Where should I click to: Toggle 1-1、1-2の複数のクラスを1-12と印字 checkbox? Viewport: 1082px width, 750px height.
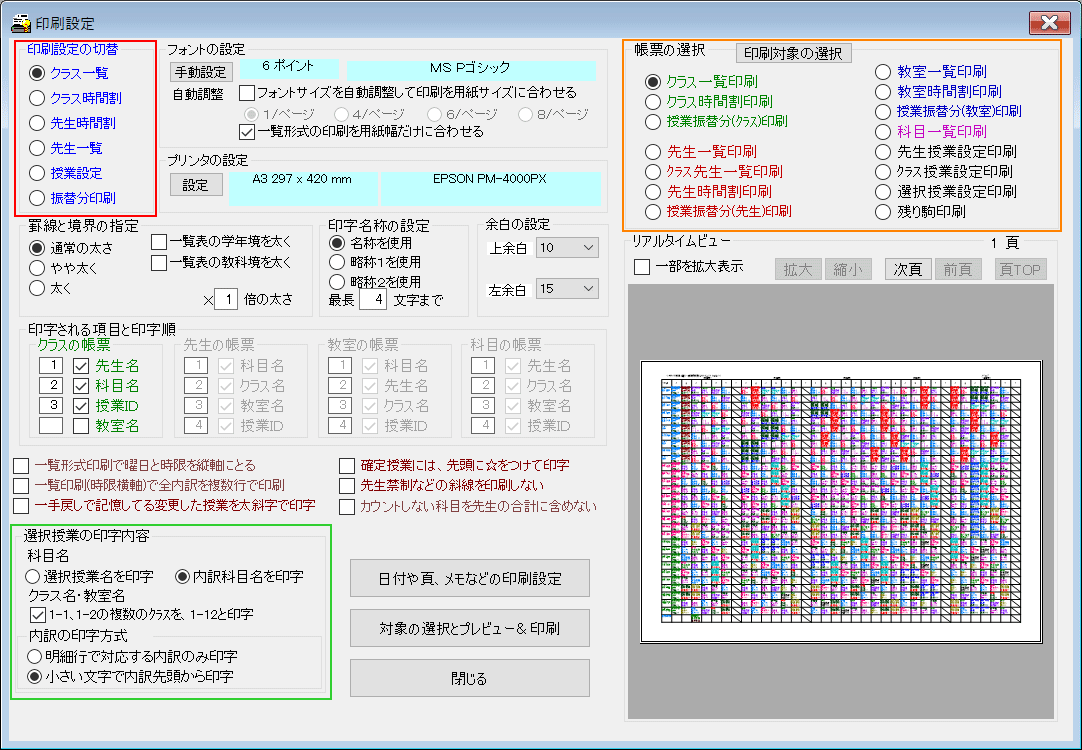pos(38,614)
